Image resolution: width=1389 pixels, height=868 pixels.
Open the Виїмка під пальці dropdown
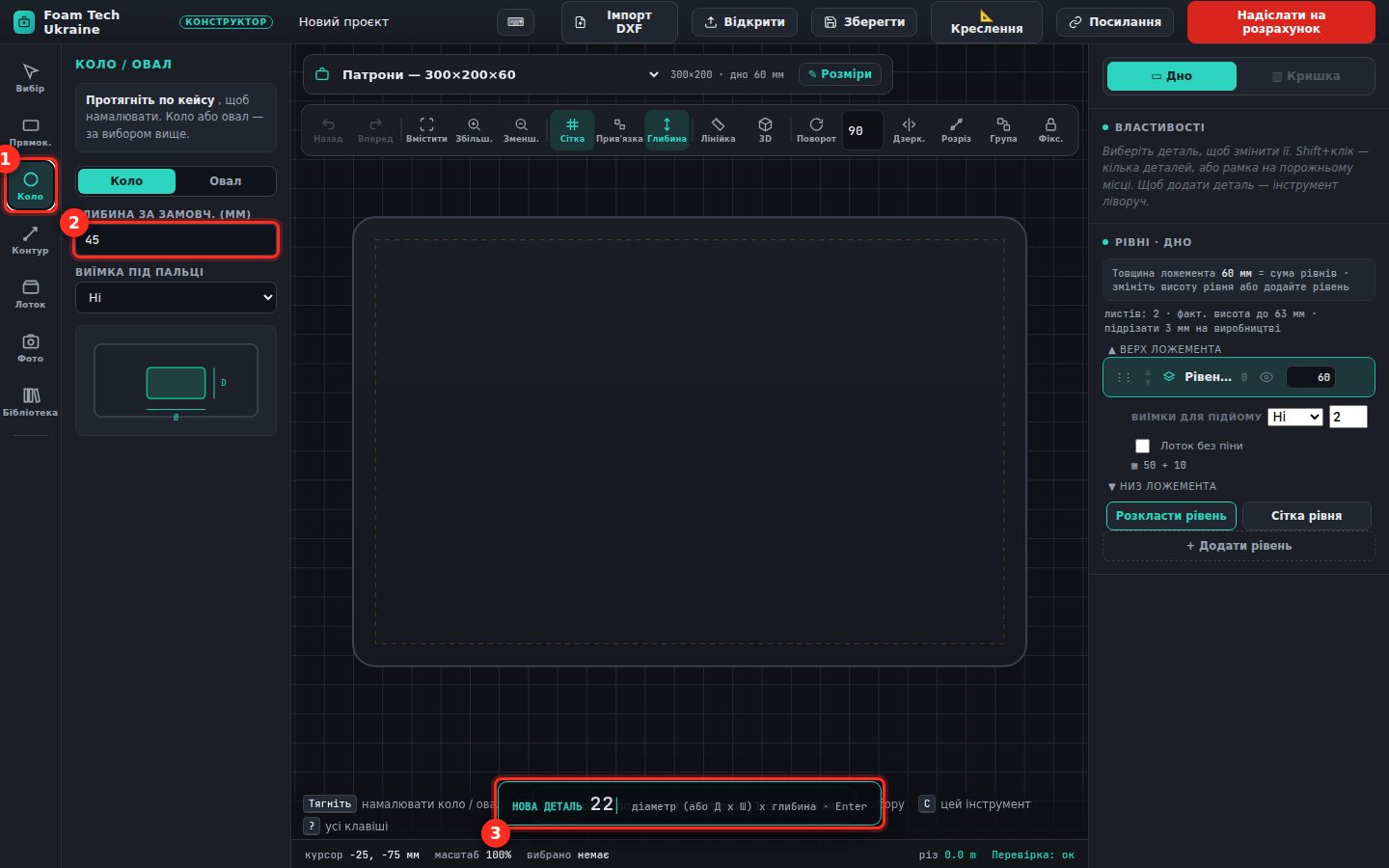point(176,297)
